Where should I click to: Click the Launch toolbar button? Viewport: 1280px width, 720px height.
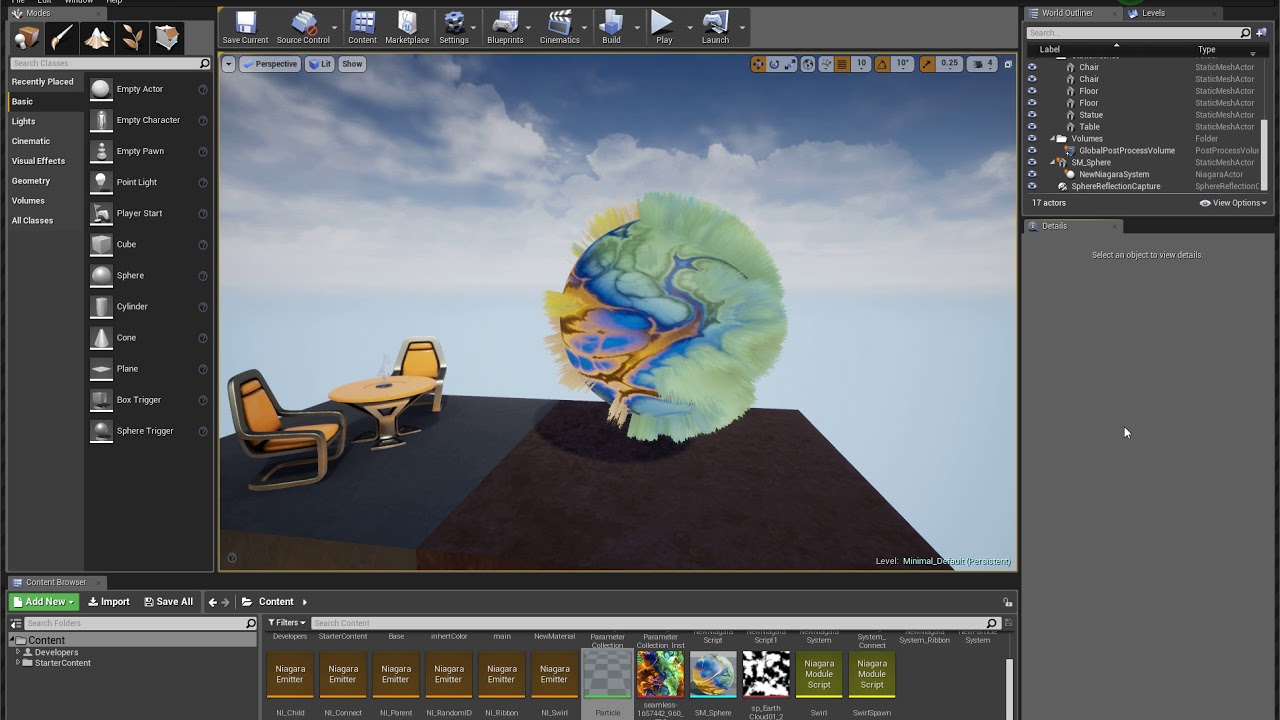715,28
